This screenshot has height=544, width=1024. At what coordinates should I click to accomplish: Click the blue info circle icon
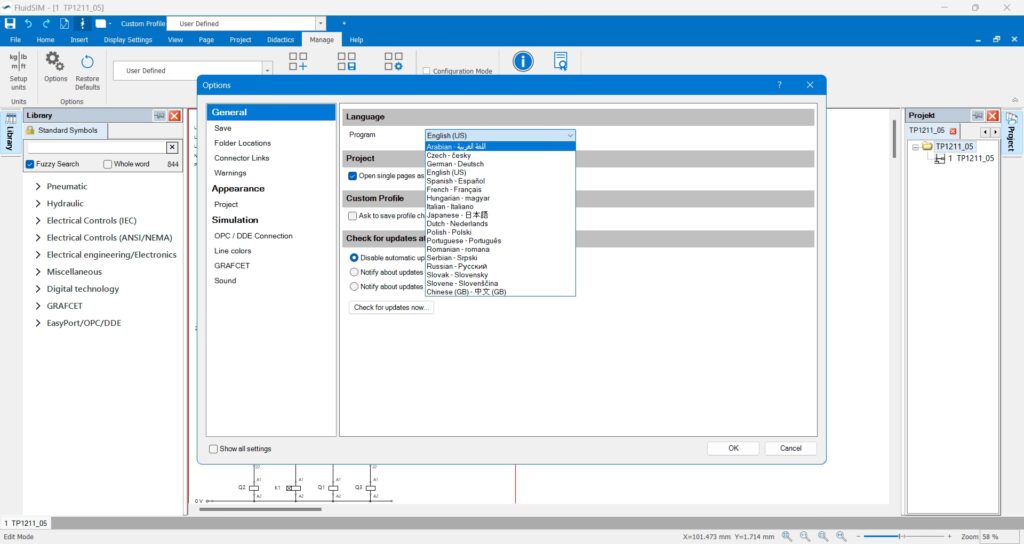pos(523,62)
